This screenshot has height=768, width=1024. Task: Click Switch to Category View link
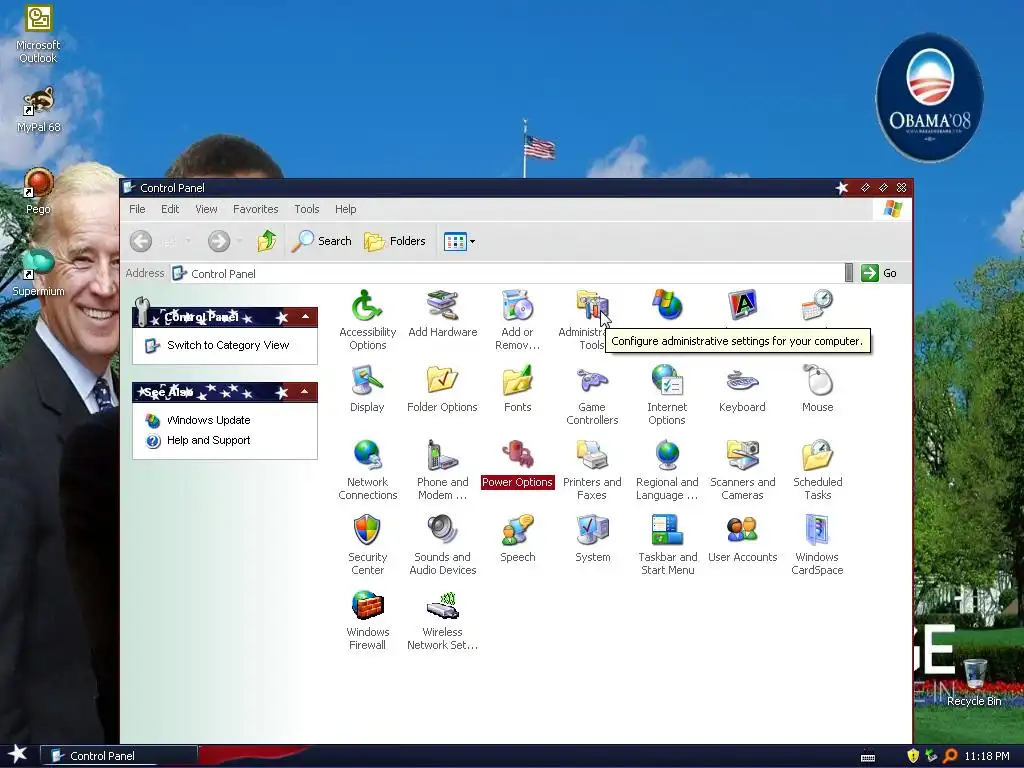228,345
